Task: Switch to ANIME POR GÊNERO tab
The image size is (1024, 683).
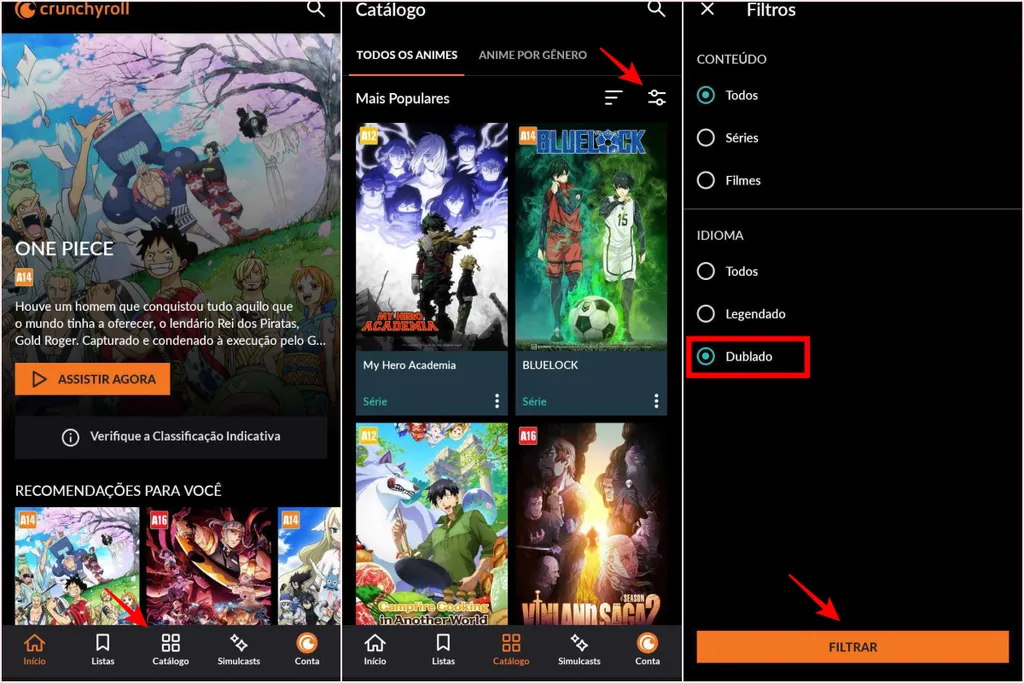Action: pos(532,56)
